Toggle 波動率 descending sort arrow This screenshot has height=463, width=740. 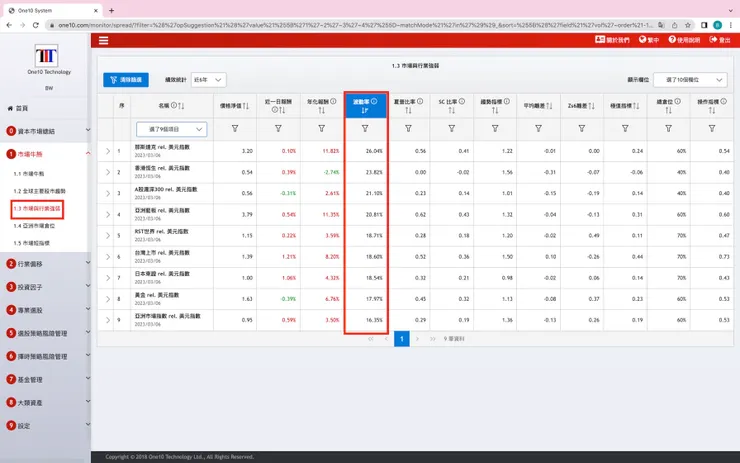click(365, 110)
